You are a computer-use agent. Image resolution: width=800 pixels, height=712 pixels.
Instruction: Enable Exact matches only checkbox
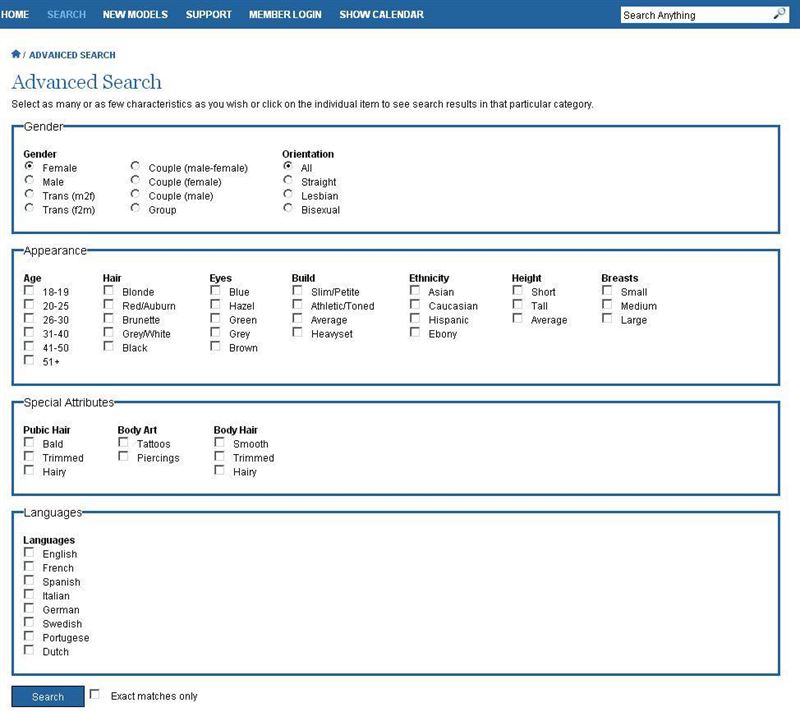[x=94, y=694]
